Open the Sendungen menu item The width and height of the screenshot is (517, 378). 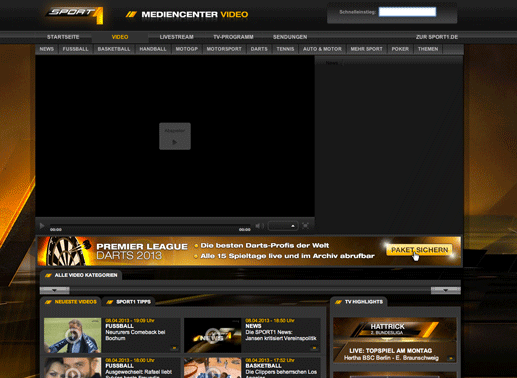pos(290,37)
